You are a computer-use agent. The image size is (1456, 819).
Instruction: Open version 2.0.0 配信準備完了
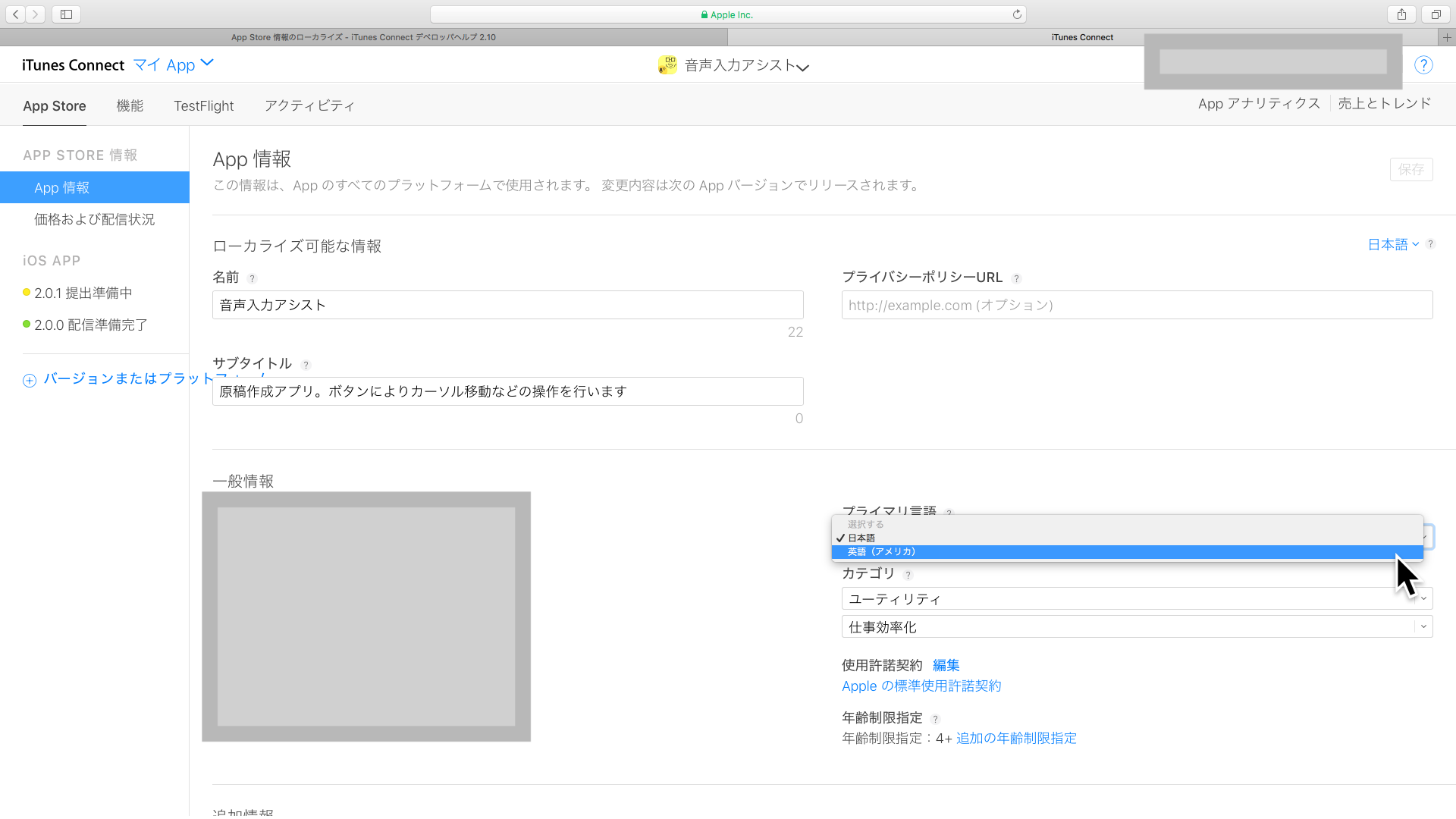(91, 325)
